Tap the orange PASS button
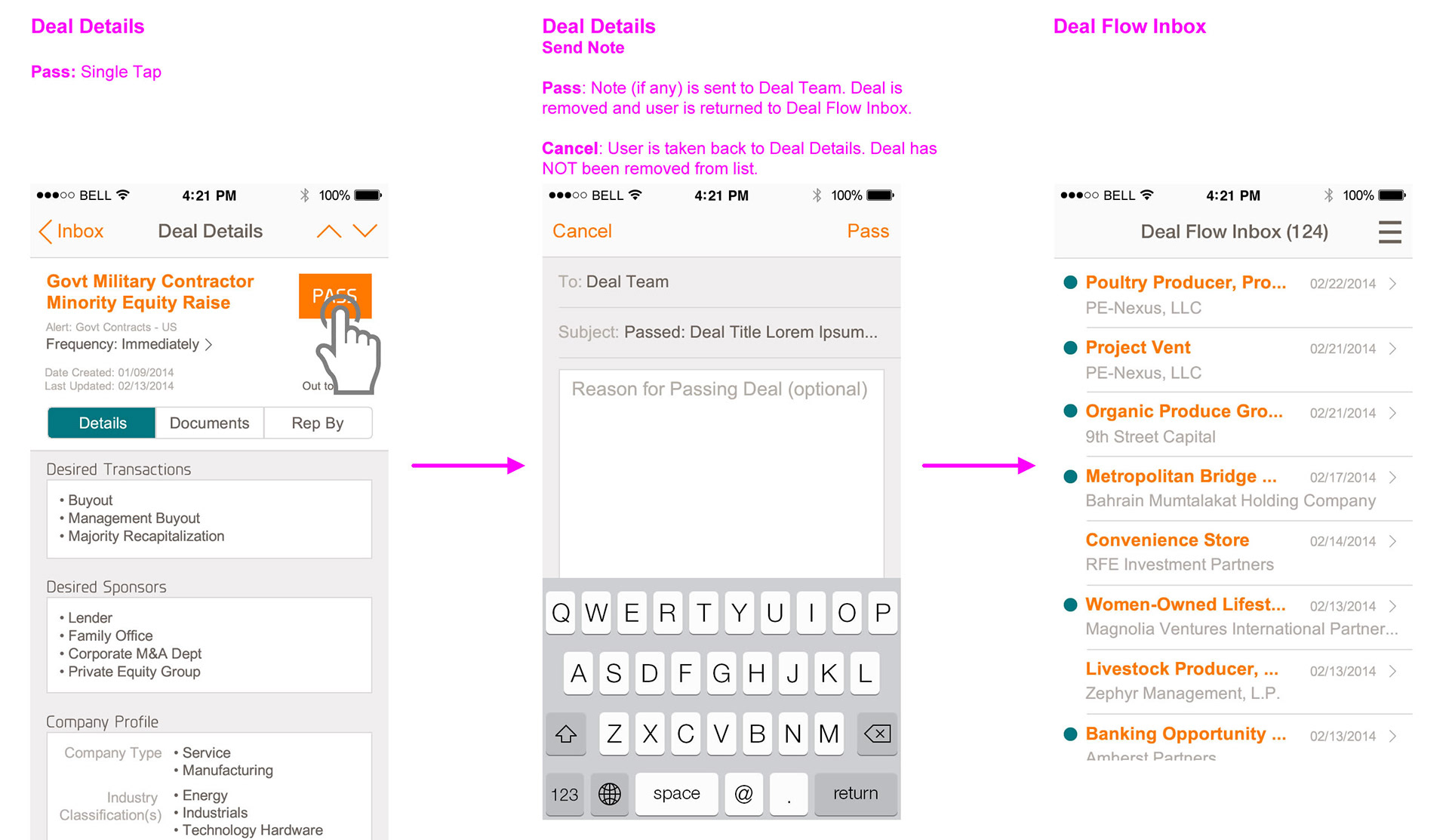Screen dimensions: 1449x840 coord(334,294)
